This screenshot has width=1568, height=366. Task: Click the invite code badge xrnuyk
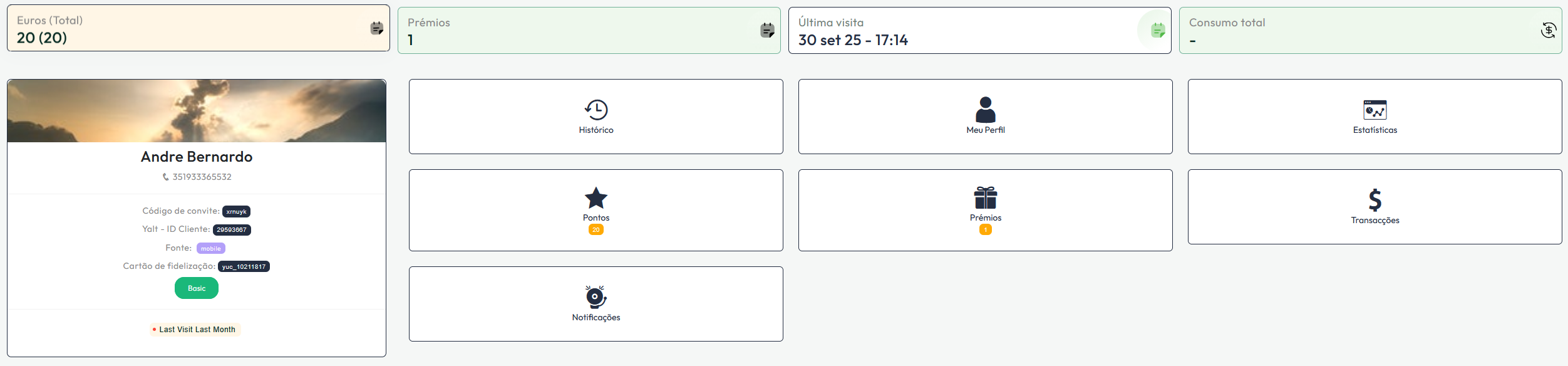[236, 212]
